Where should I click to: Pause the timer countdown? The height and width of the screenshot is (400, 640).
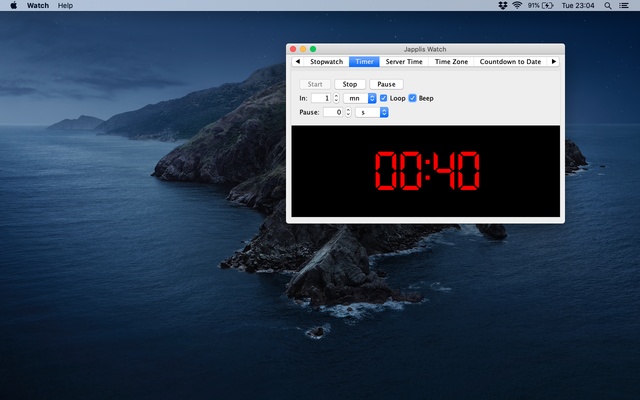pyautogui.click(x=386, y=84)
